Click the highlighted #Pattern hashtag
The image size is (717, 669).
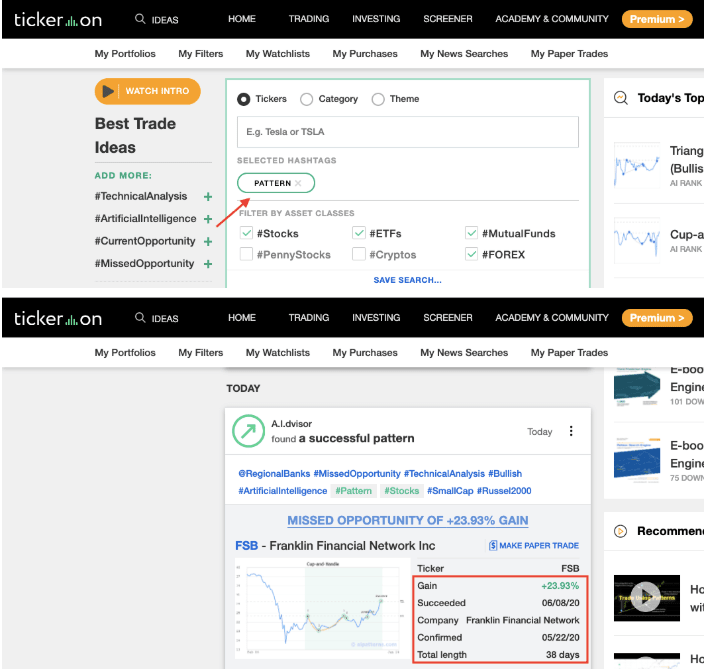coord(353,491)
